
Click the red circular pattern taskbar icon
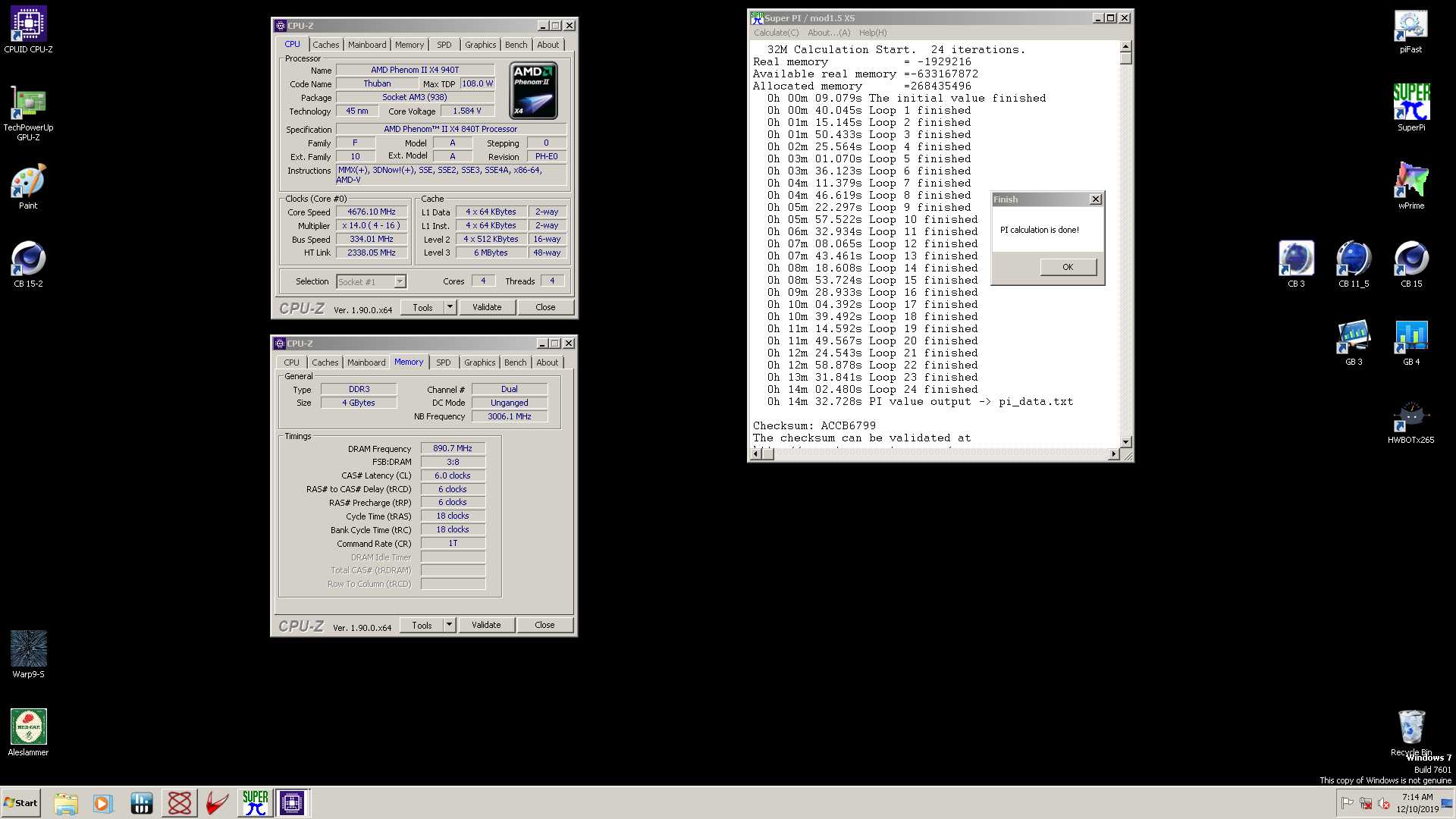tap(180, 803)
